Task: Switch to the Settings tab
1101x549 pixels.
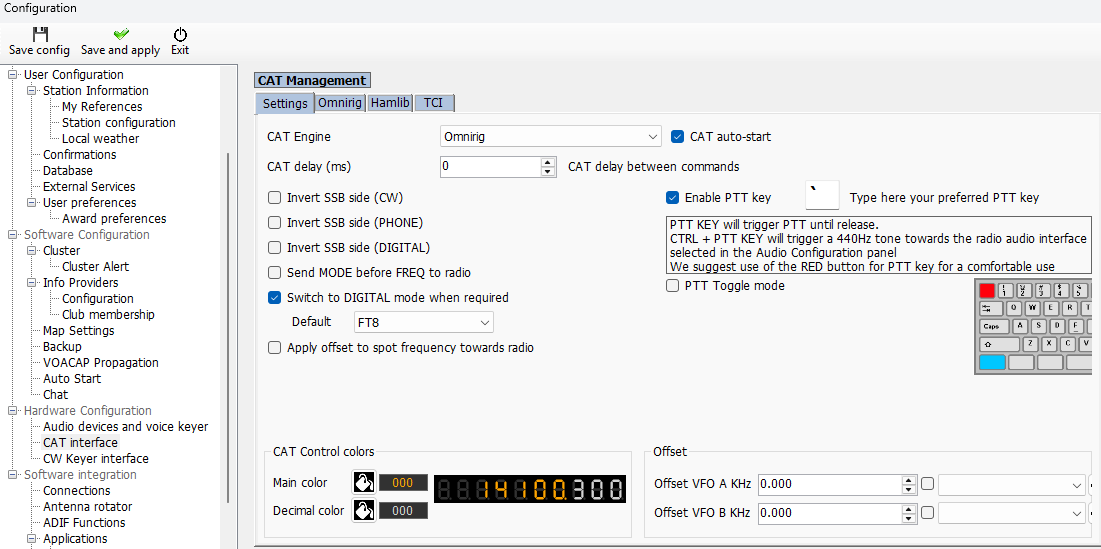Action: pyautogui.click(x=284, y=103)
